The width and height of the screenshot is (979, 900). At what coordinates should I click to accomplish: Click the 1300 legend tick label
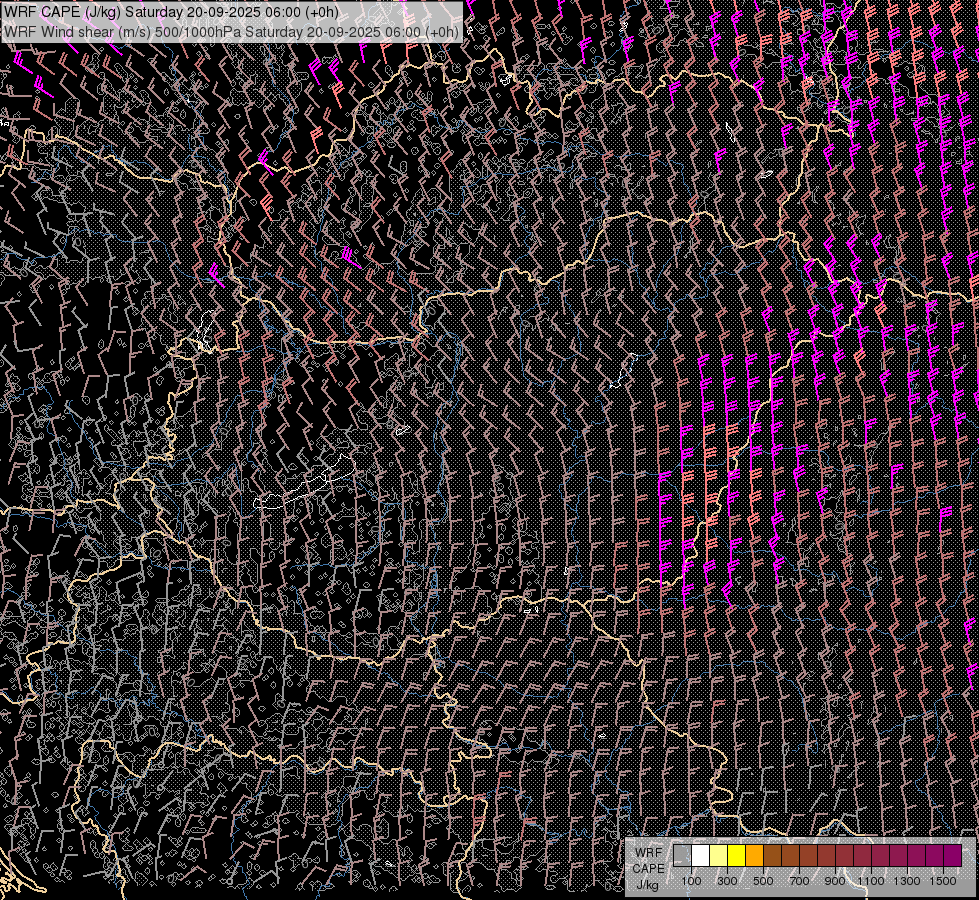pyautogui.click(x=907, y=881)
